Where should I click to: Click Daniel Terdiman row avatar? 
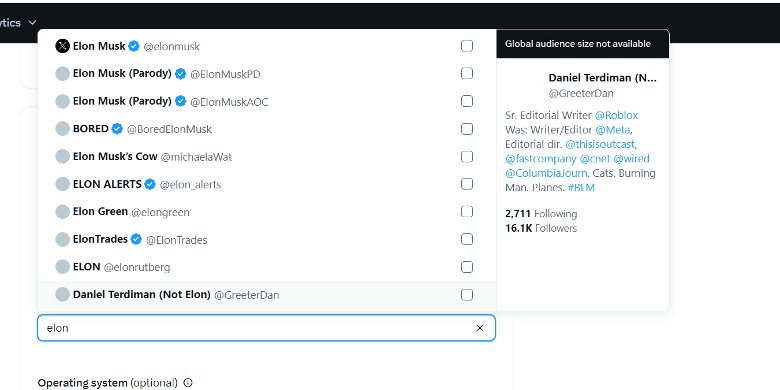(62, 294)
